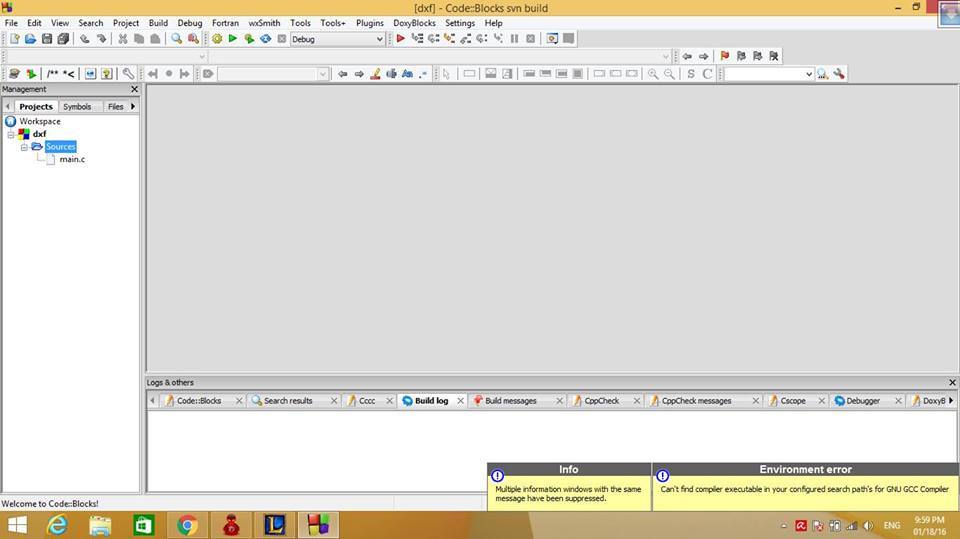Open the Plugins menu
Viewport: 960px width, 539px height.
[x=370, y=23]
